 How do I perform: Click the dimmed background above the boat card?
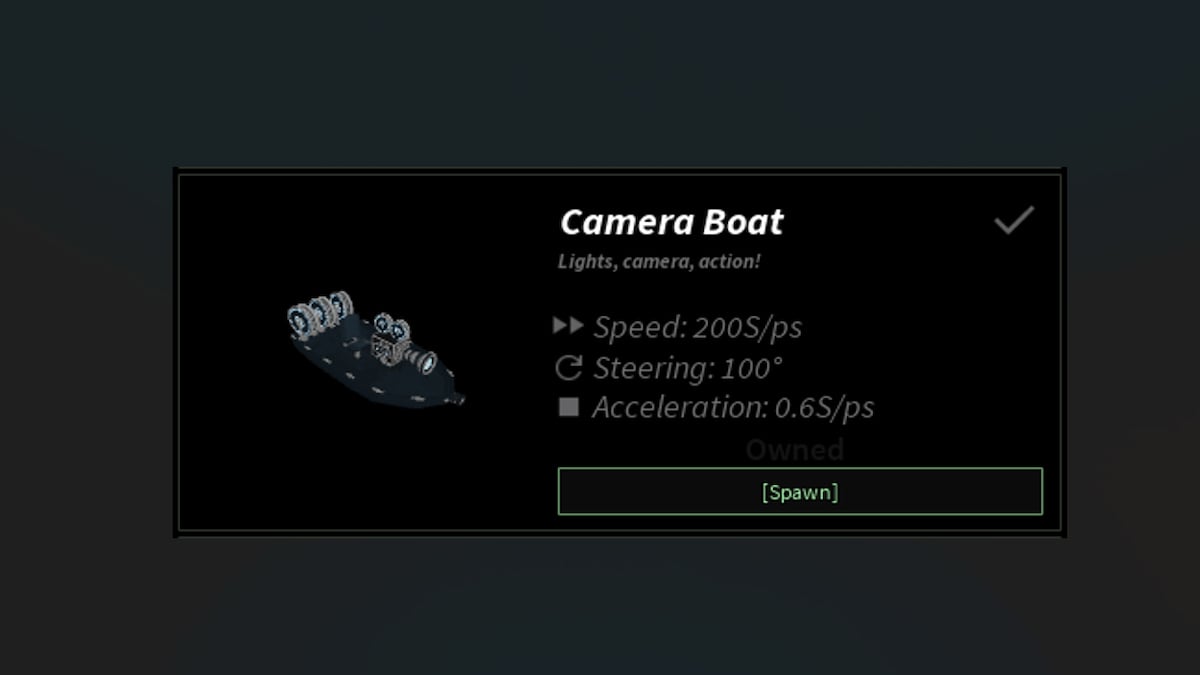tap(600, 80)
